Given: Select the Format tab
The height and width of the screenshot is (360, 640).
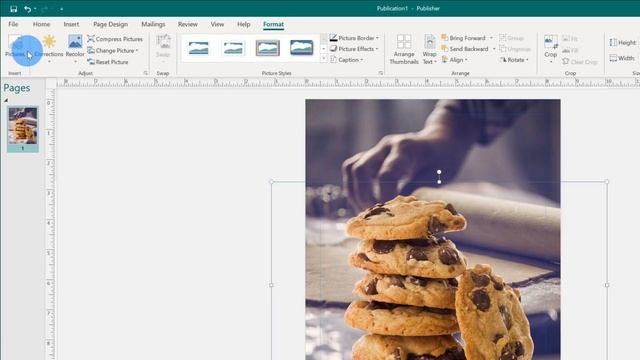Looking at the screenshot, I should pyautogui.click(x=273, y=24).
